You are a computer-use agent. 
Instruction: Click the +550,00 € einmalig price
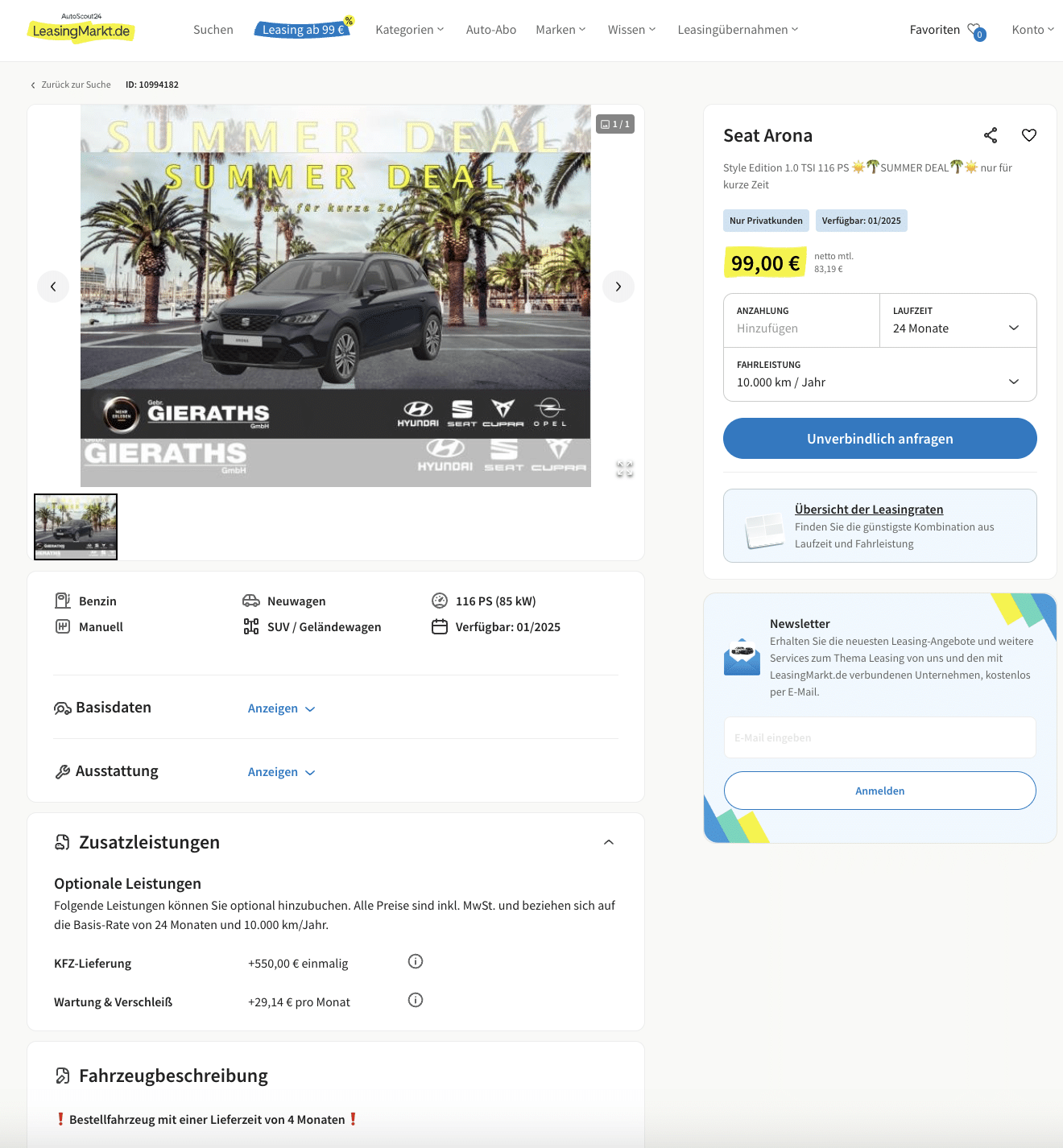coord(298,964)
